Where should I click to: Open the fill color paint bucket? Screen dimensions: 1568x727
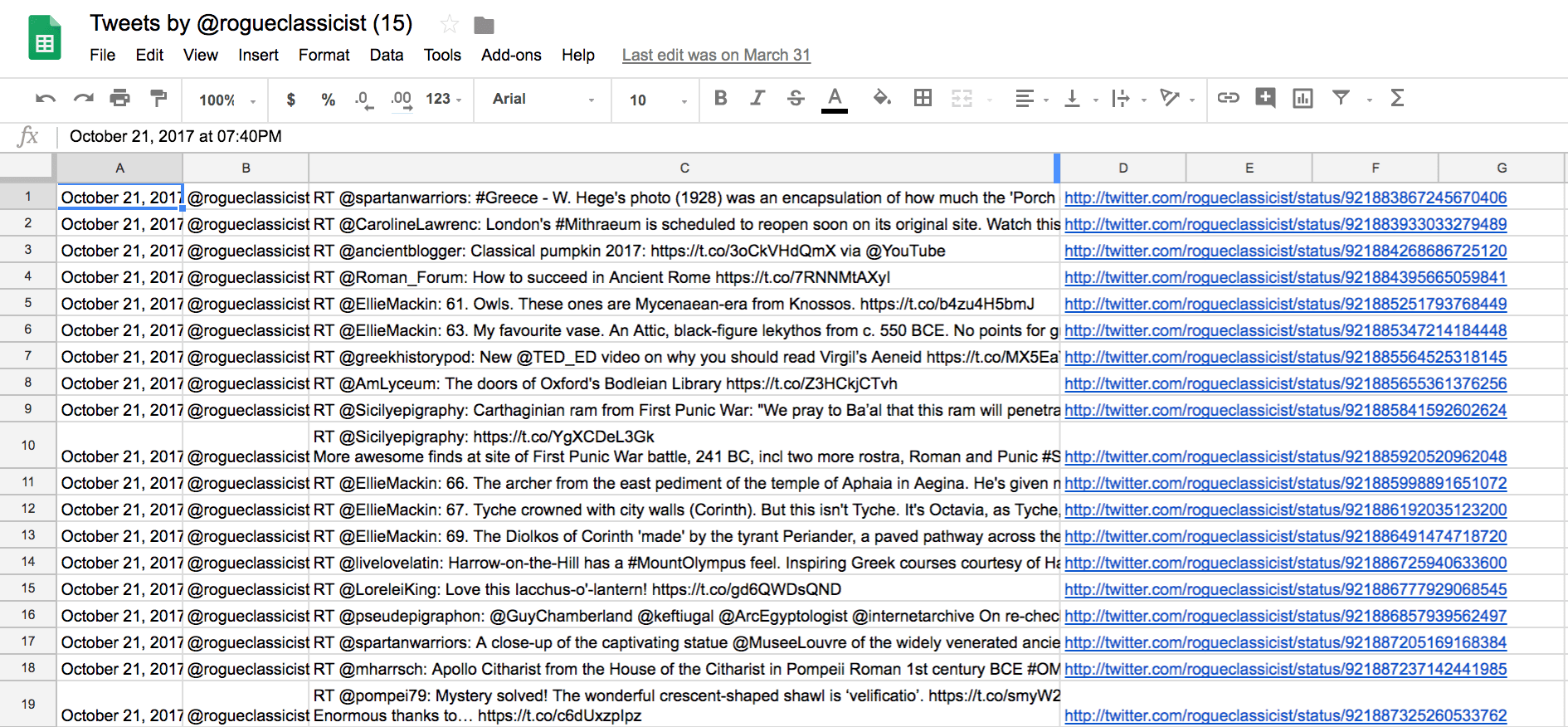882,98
